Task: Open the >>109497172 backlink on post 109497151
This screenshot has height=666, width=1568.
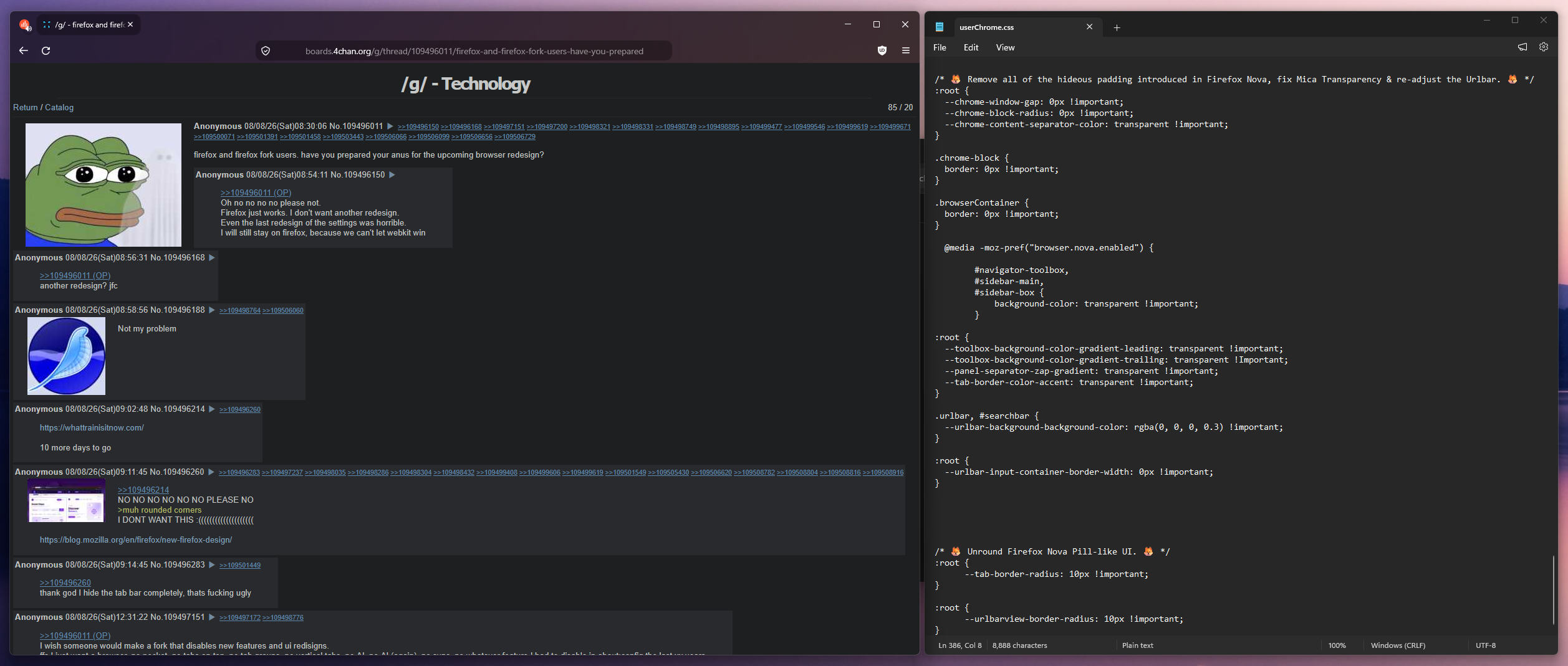Action: [240, 617]
